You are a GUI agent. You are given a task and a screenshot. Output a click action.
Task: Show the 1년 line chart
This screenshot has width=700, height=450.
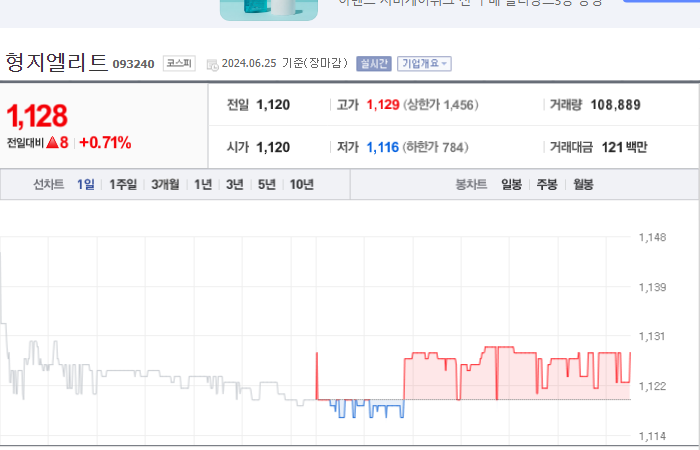click(203, 184)
